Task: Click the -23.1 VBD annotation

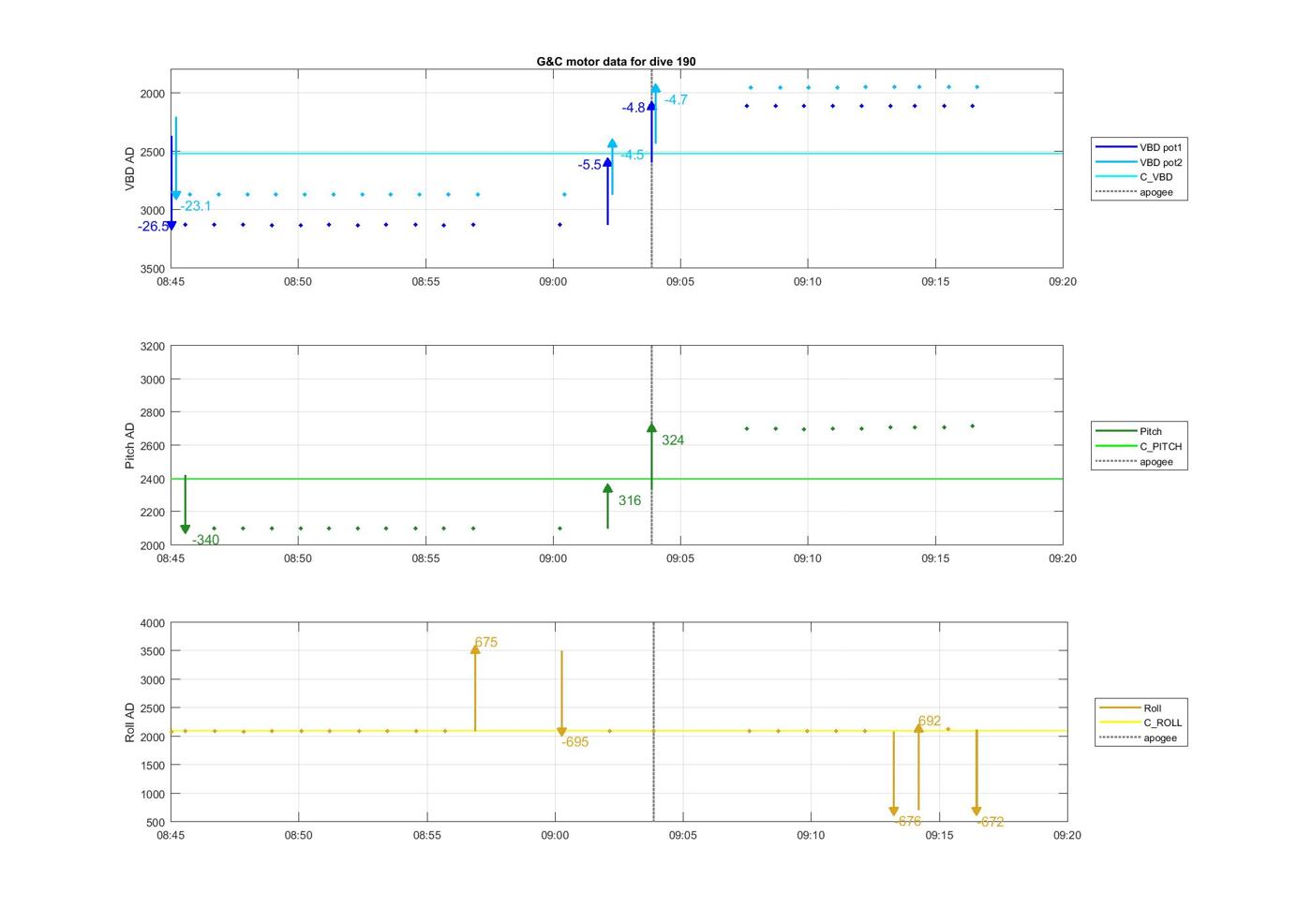Action: click(x=196, y=206)
